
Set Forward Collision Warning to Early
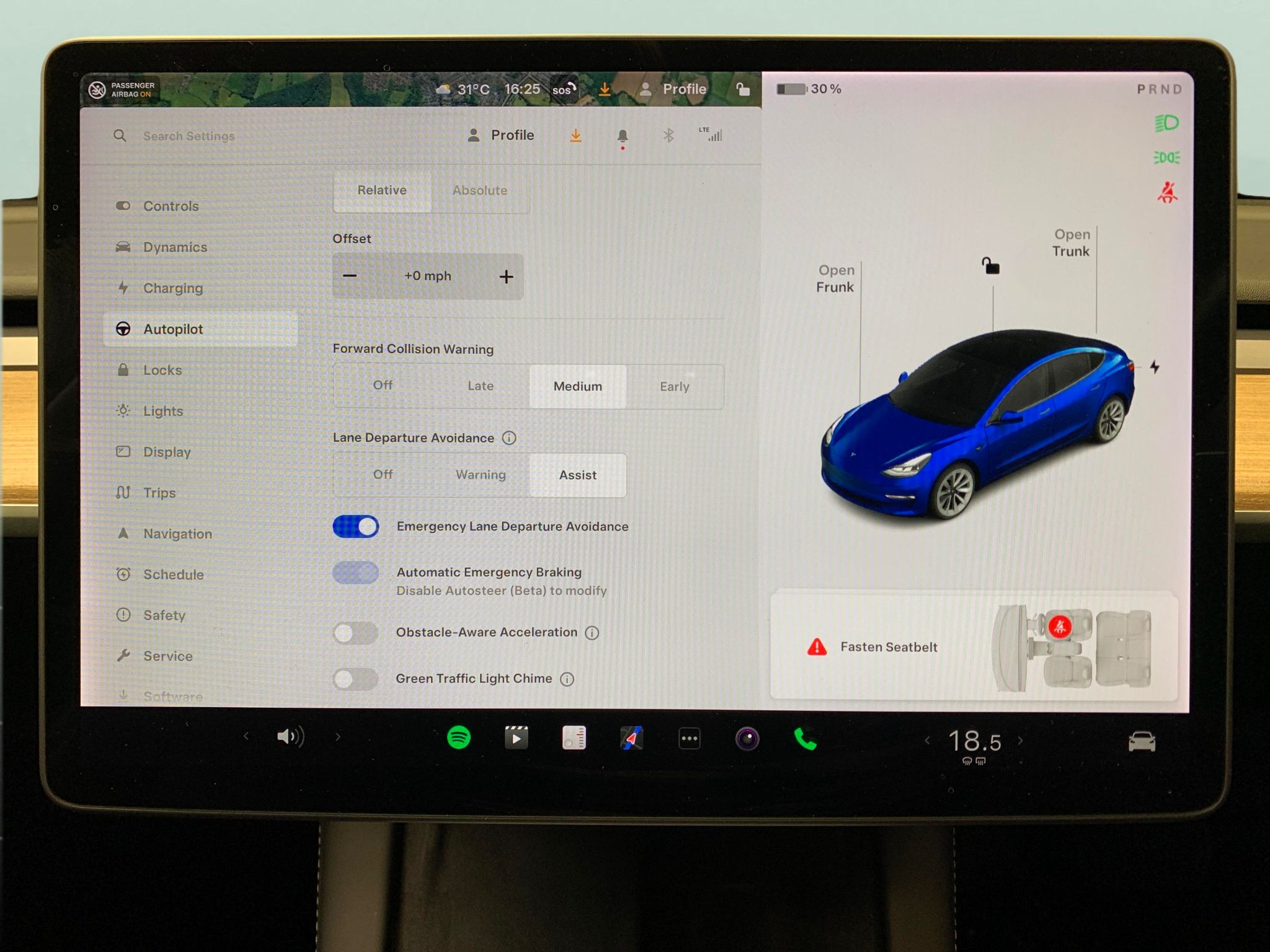point(675,387)
